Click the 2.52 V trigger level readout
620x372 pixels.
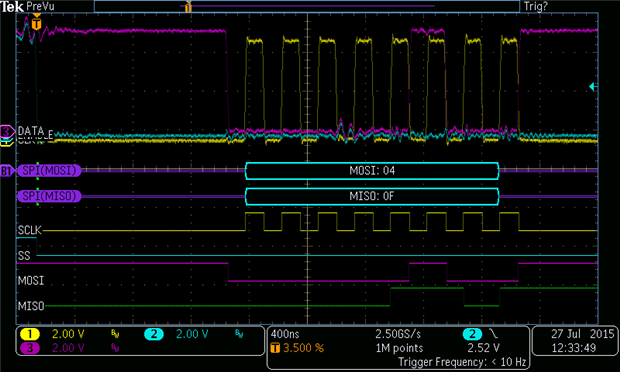click(483, 348)
